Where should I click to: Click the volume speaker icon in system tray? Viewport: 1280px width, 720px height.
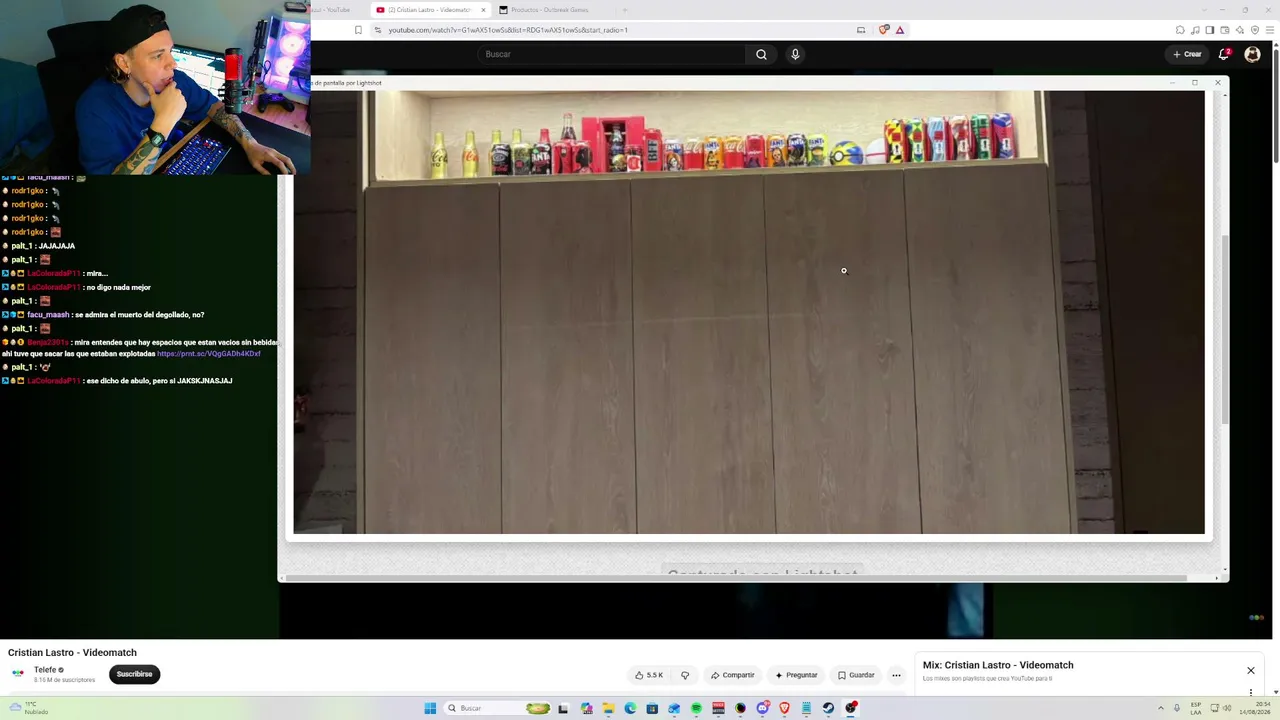1226,708
